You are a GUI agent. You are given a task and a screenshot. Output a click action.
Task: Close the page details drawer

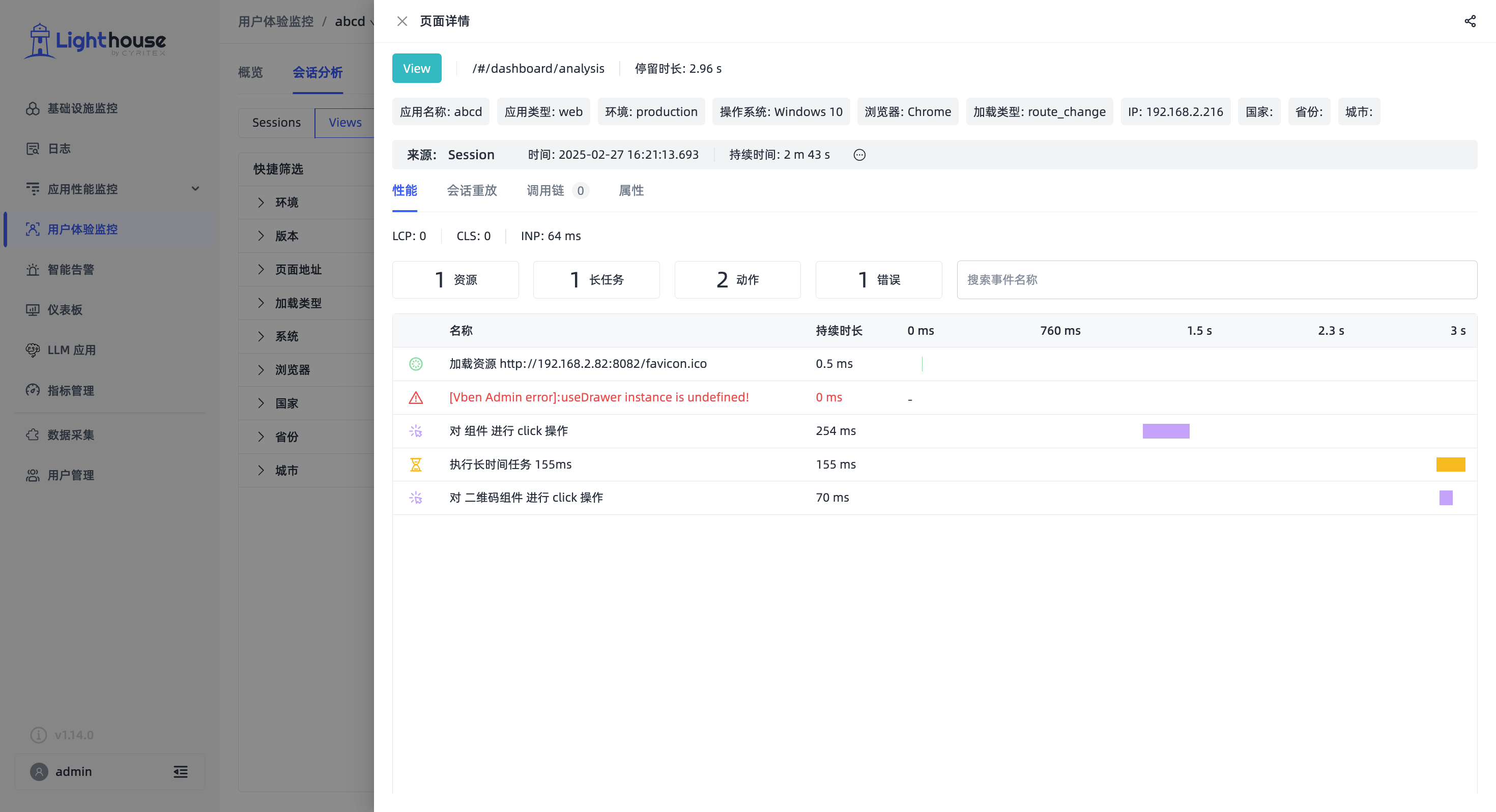coord(402,21)
